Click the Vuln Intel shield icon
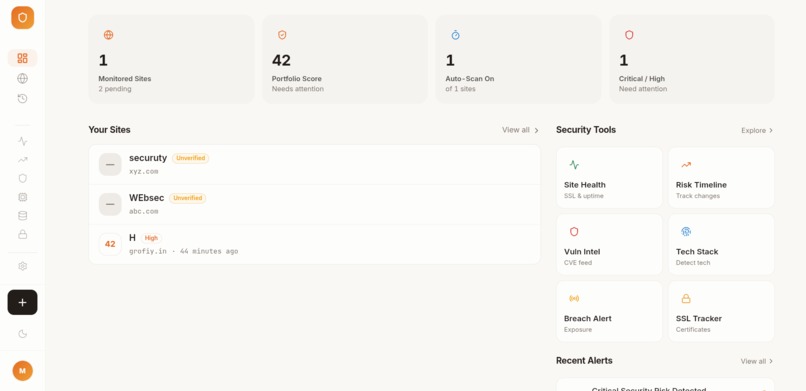806x391 pixels. [x=574, y=232]
